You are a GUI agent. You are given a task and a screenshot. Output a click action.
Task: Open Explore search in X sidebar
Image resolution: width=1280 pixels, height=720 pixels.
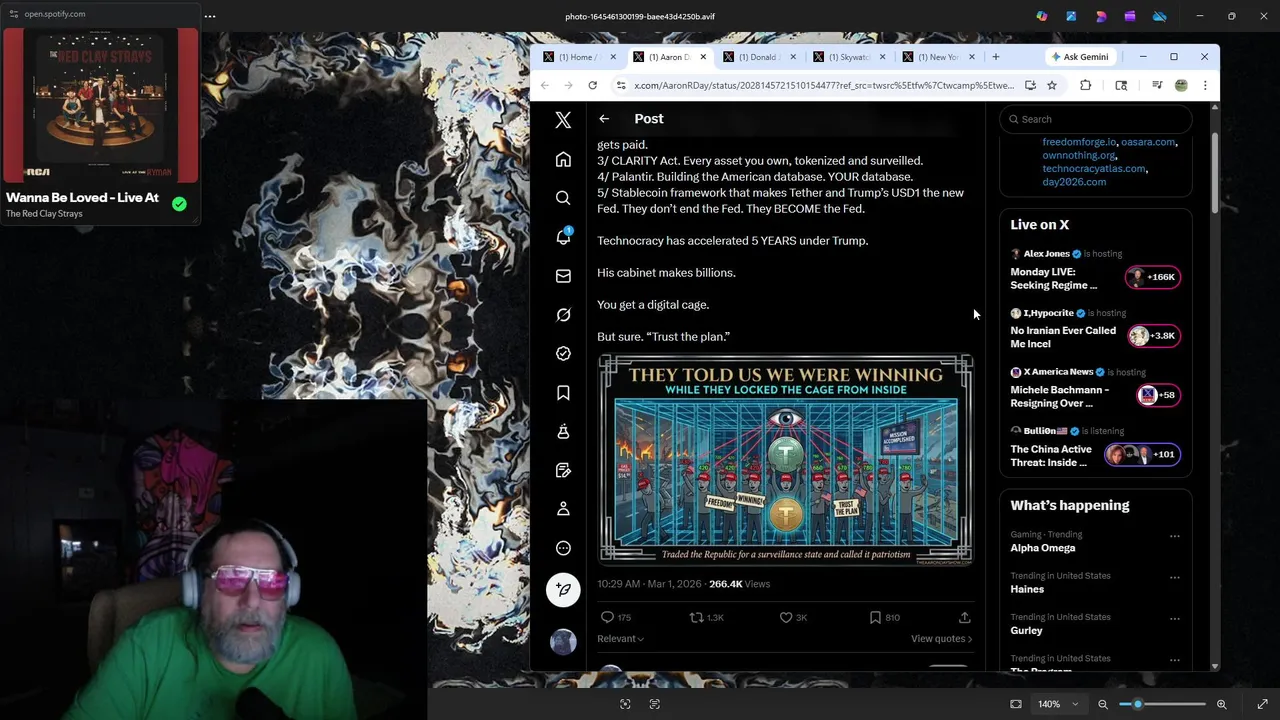click(563, 198)
